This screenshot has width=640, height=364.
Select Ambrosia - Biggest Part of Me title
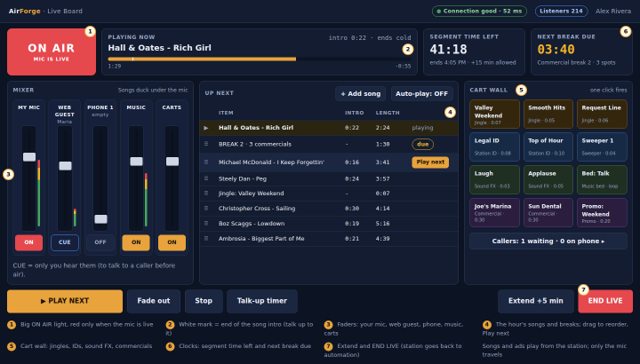pyautogui.click(x=261, y=239)
